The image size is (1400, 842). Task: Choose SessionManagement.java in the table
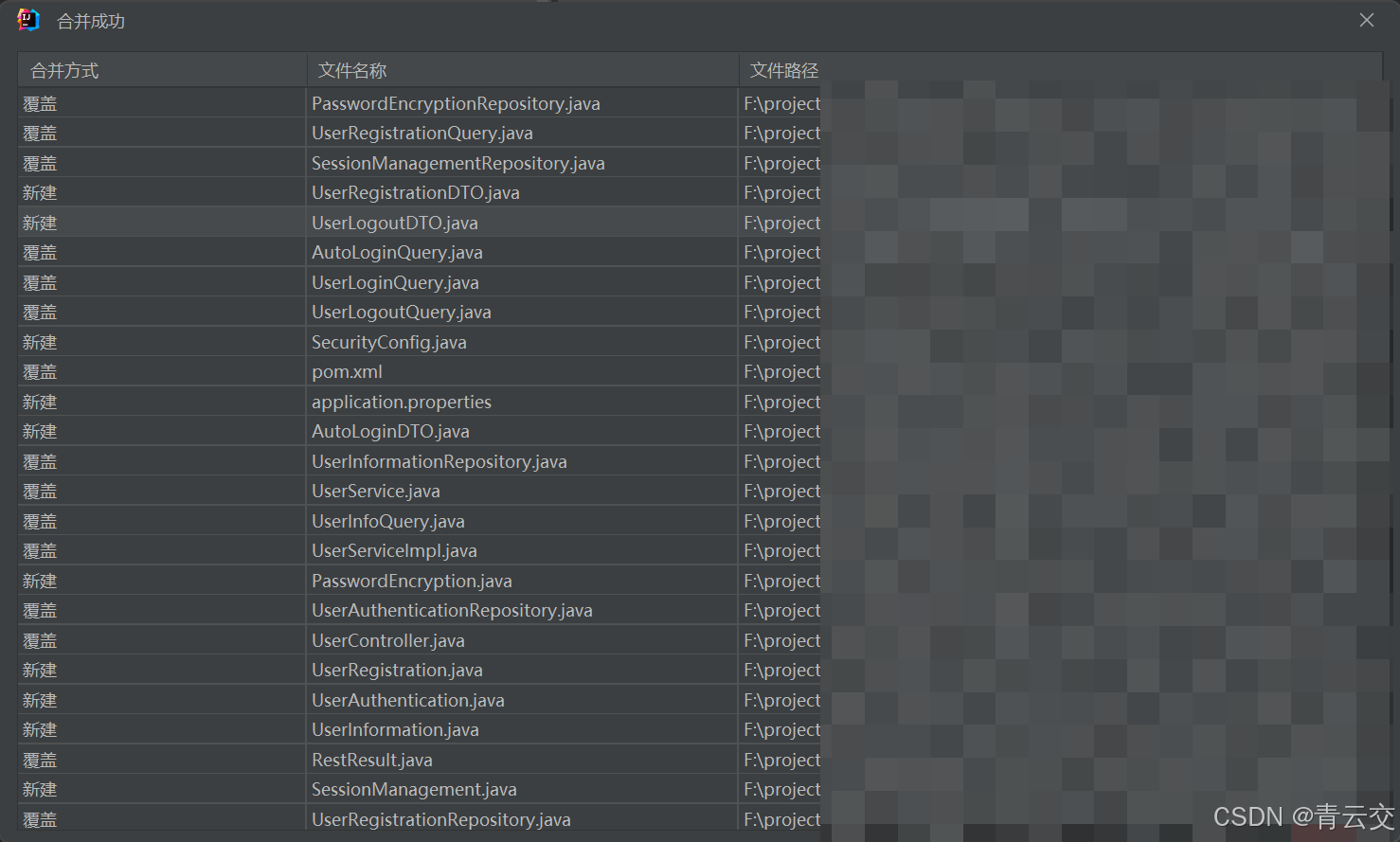click(x=414, y=790)
